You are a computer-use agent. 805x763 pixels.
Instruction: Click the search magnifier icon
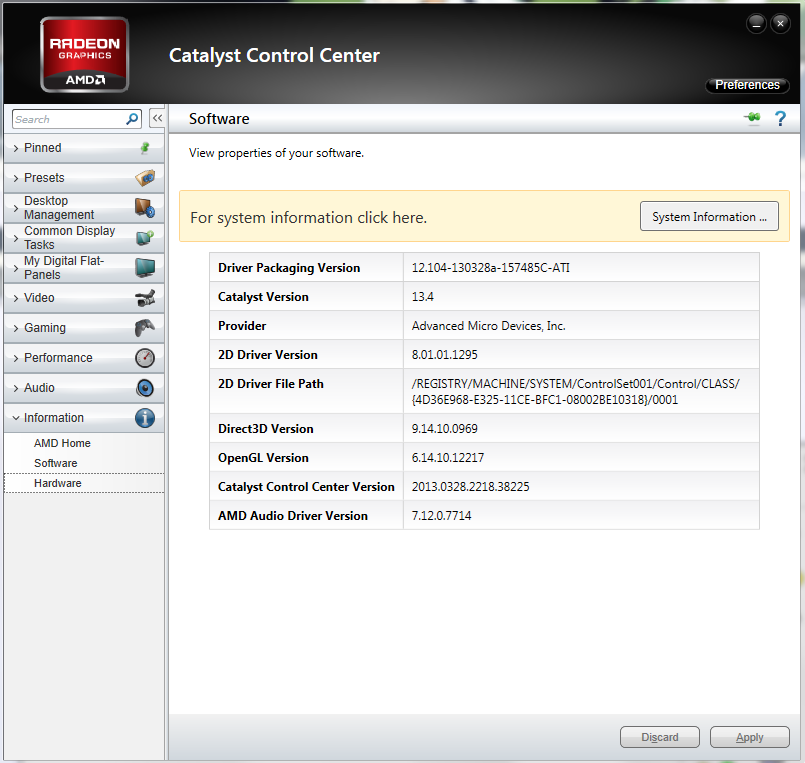tap(132, 119)
